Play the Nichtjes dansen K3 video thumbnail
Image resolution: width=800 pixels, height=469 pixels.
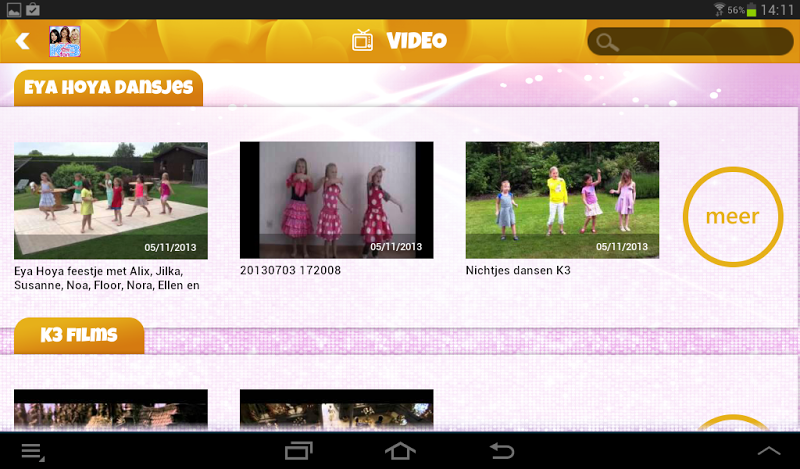point(562,200)
